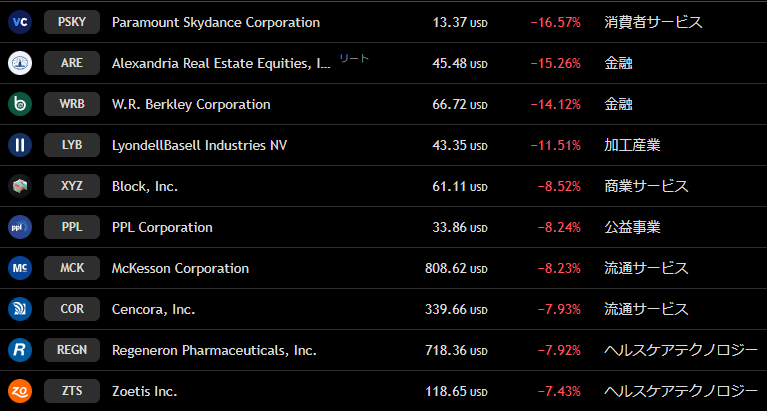Click the Zoetis orange logo icon

click(x=20, y=391)
